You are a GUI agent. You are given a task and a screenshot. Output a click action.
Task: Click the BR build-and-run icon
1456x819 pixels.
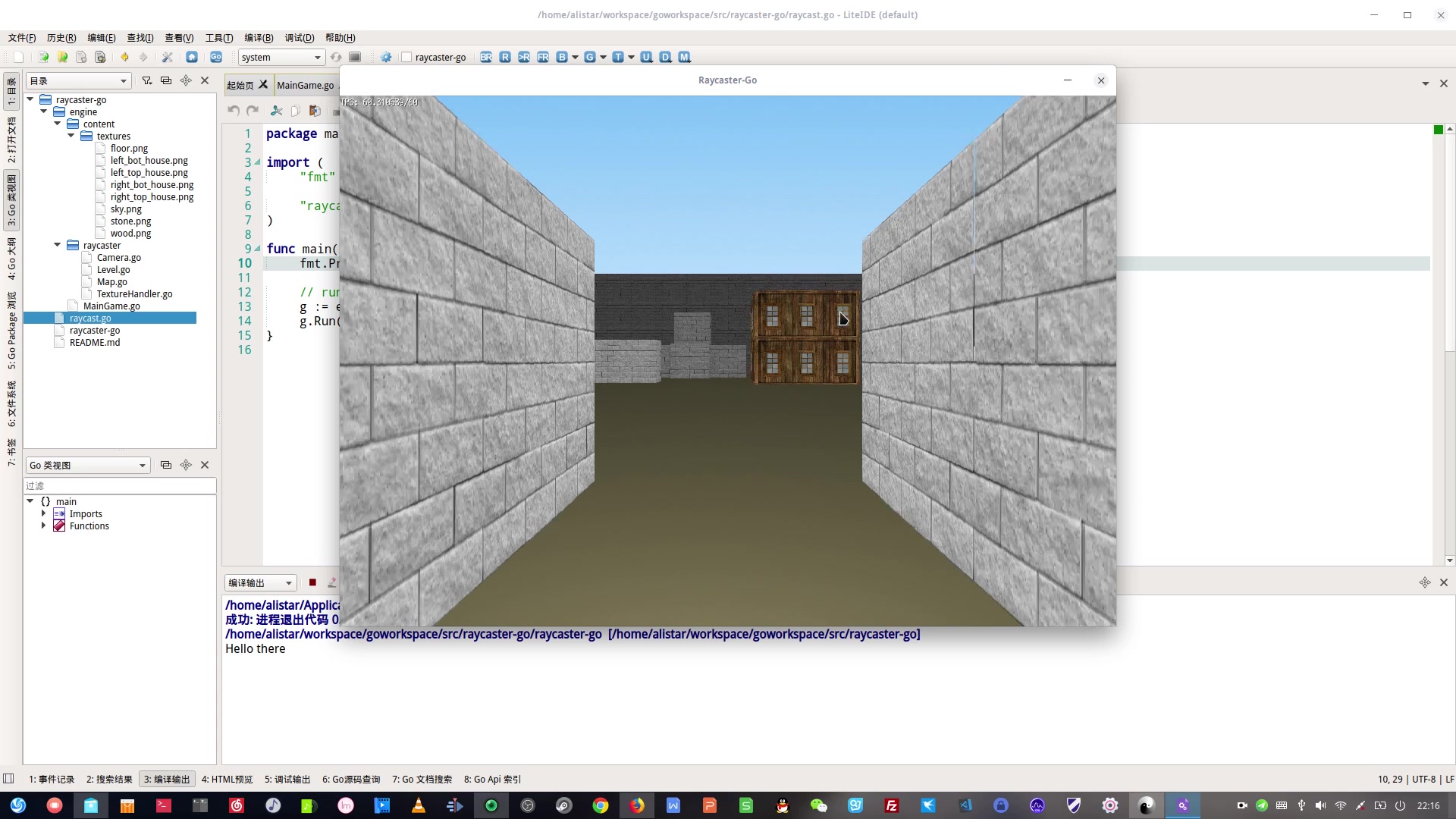pos(486,57)
